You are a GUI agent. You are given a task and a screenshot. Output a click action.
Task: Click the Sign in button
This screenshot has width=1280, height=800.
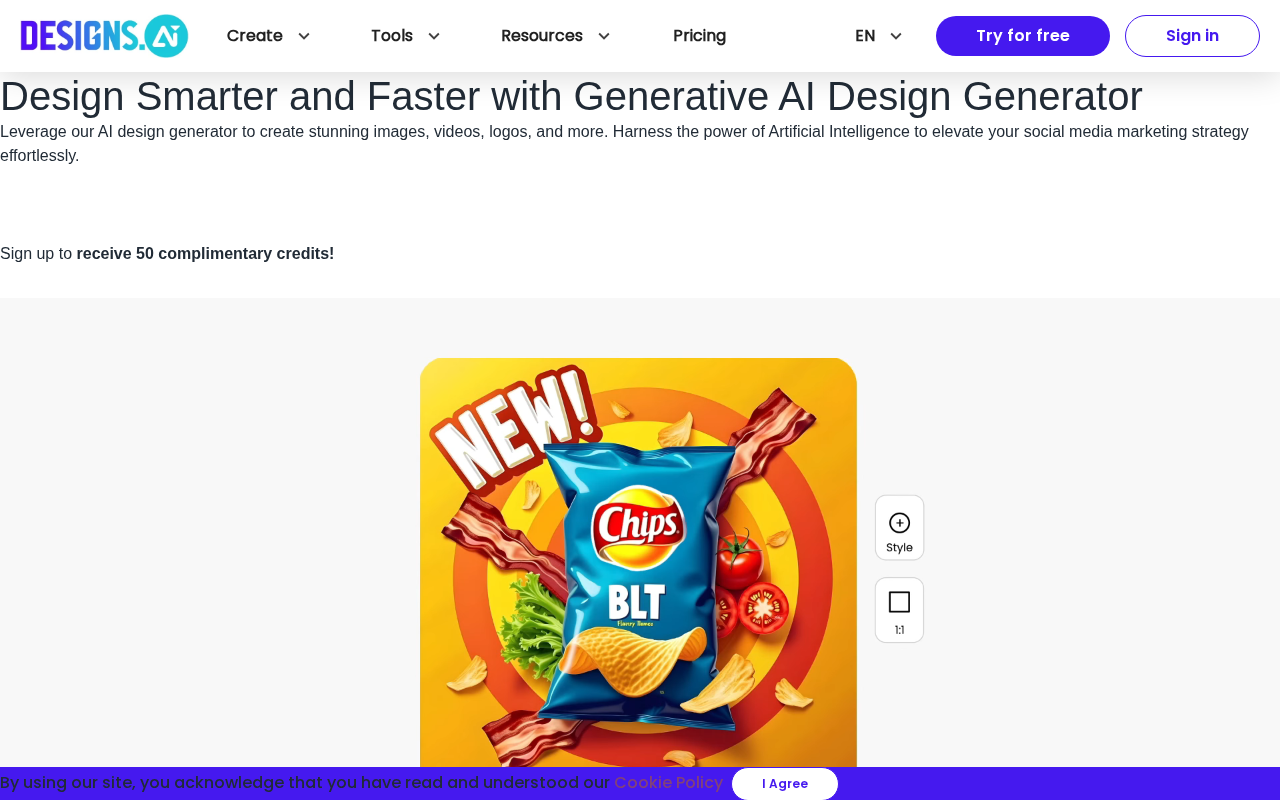[1192, 36]
